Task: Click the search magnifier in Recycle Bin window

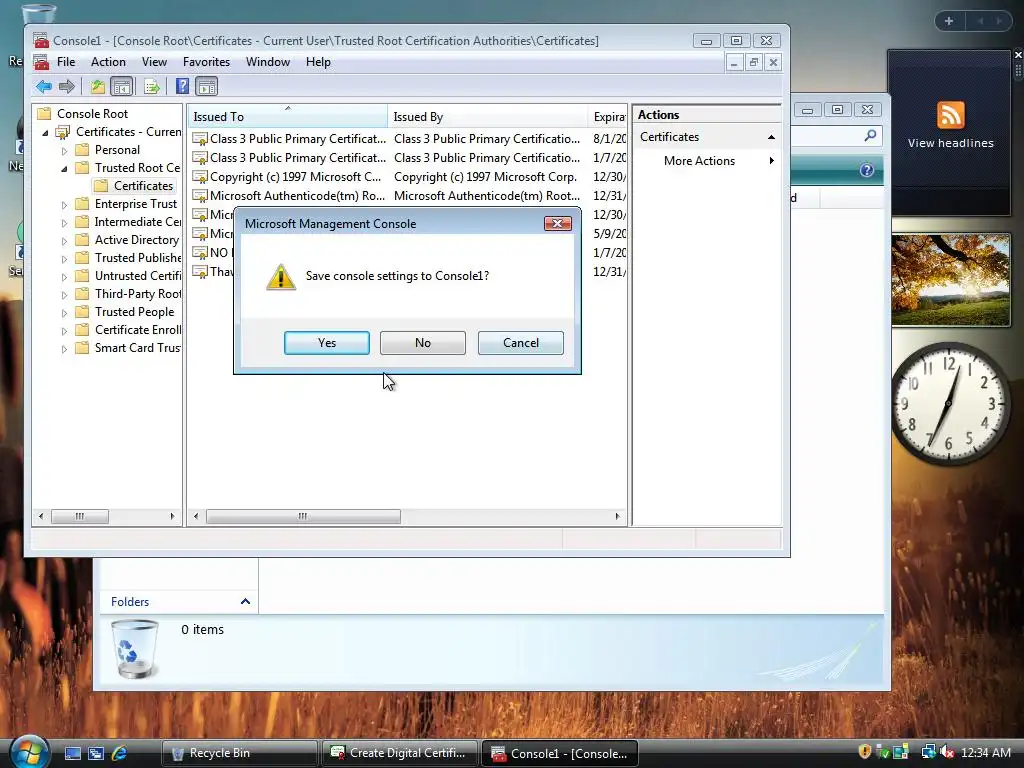Action: click(870, 135)
